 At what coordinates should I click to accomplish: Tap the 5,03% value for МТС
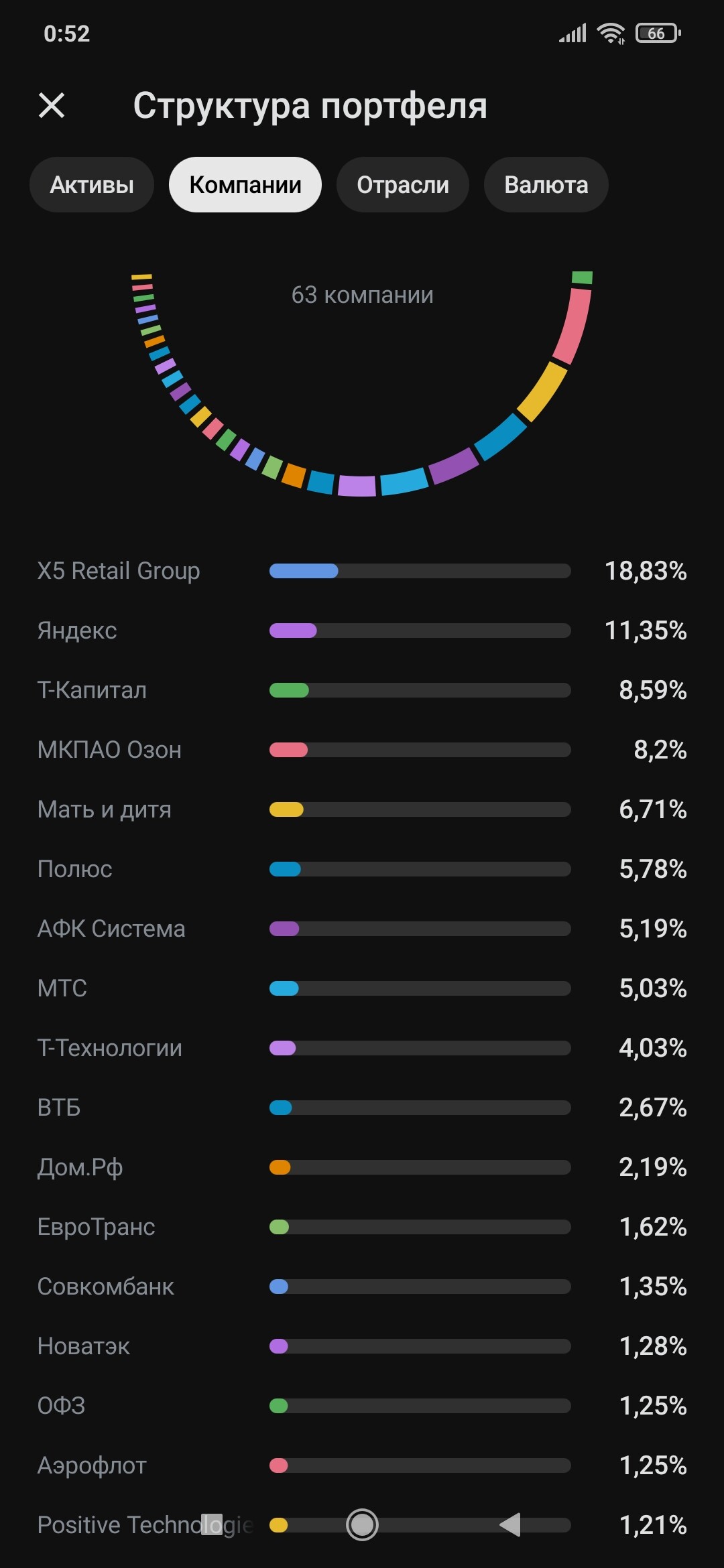pyautogui.click(x=652, y=988)
